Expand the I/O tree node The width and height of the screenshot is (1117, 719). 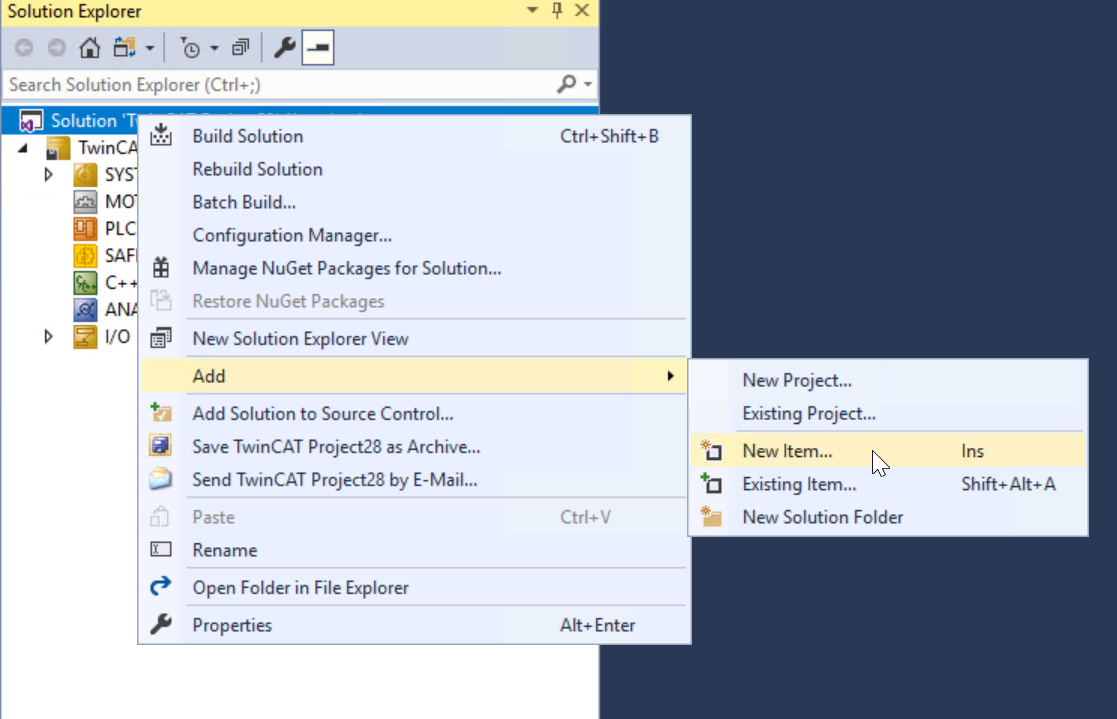click(x=48, y=336)
